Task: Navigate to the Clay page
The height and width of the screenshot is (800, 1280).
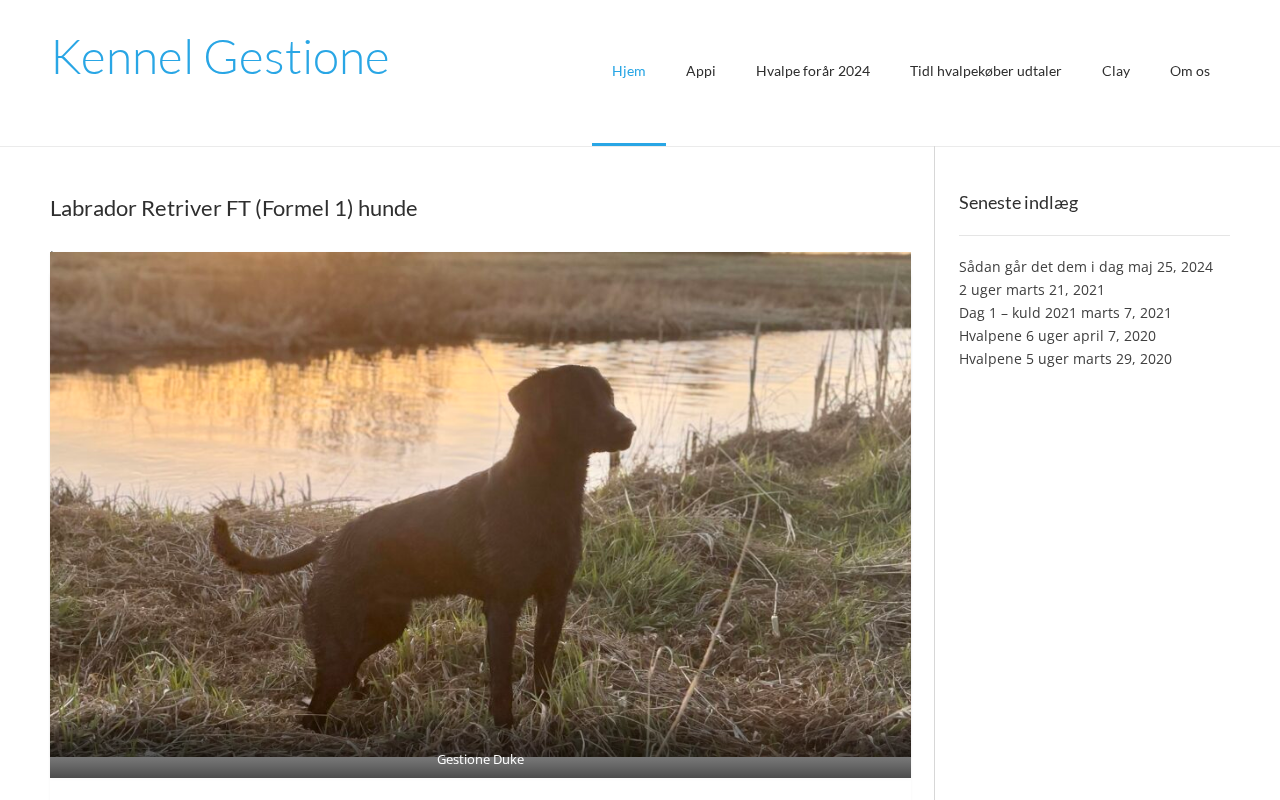Action: [1116, 71]
